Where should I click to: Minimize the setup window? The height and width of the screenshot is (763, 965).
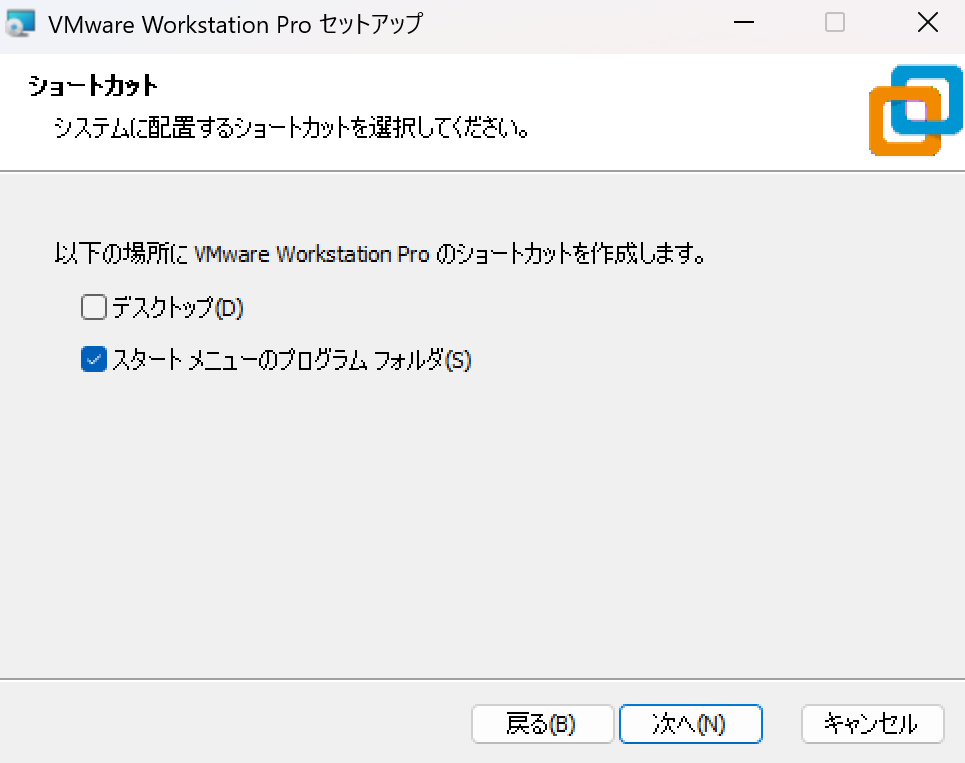pos(743,23)
